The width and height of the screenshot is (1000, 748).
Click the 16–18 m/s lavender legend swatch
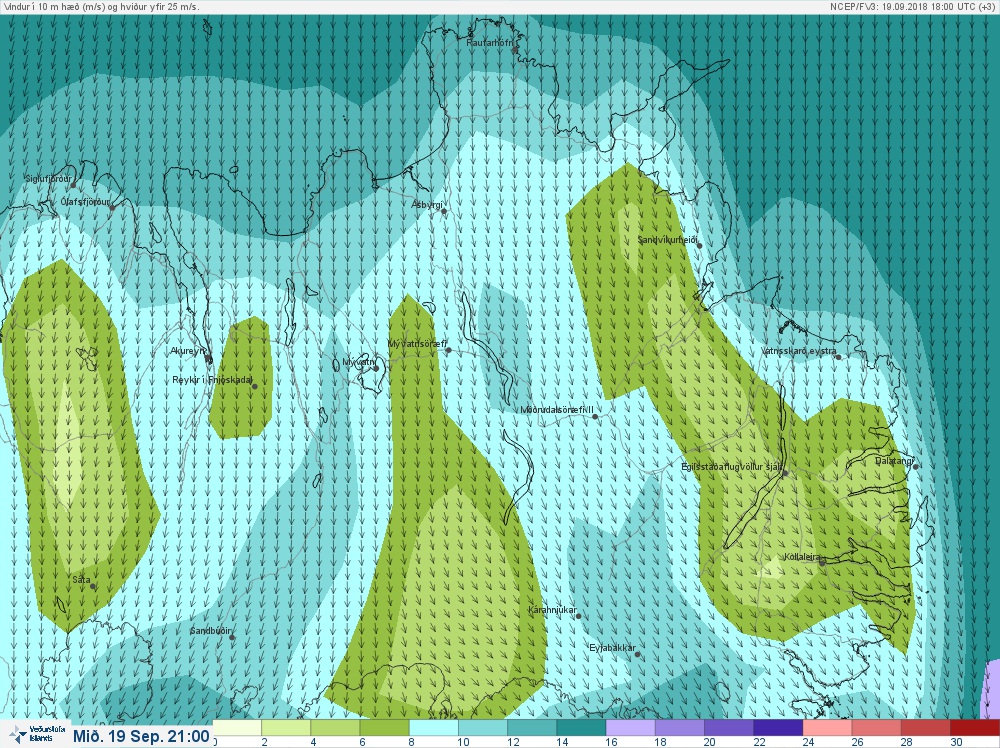(x=630, y=728)
